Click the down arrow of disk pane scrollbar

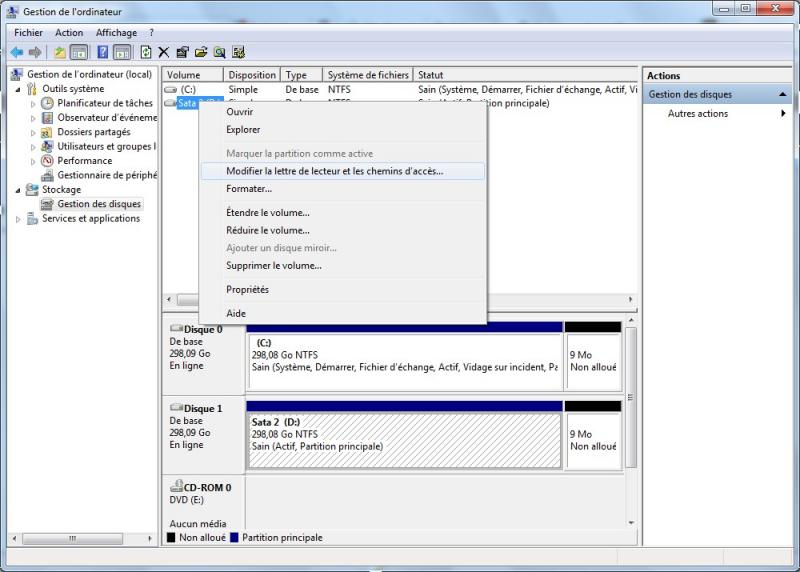pos(631,522)
